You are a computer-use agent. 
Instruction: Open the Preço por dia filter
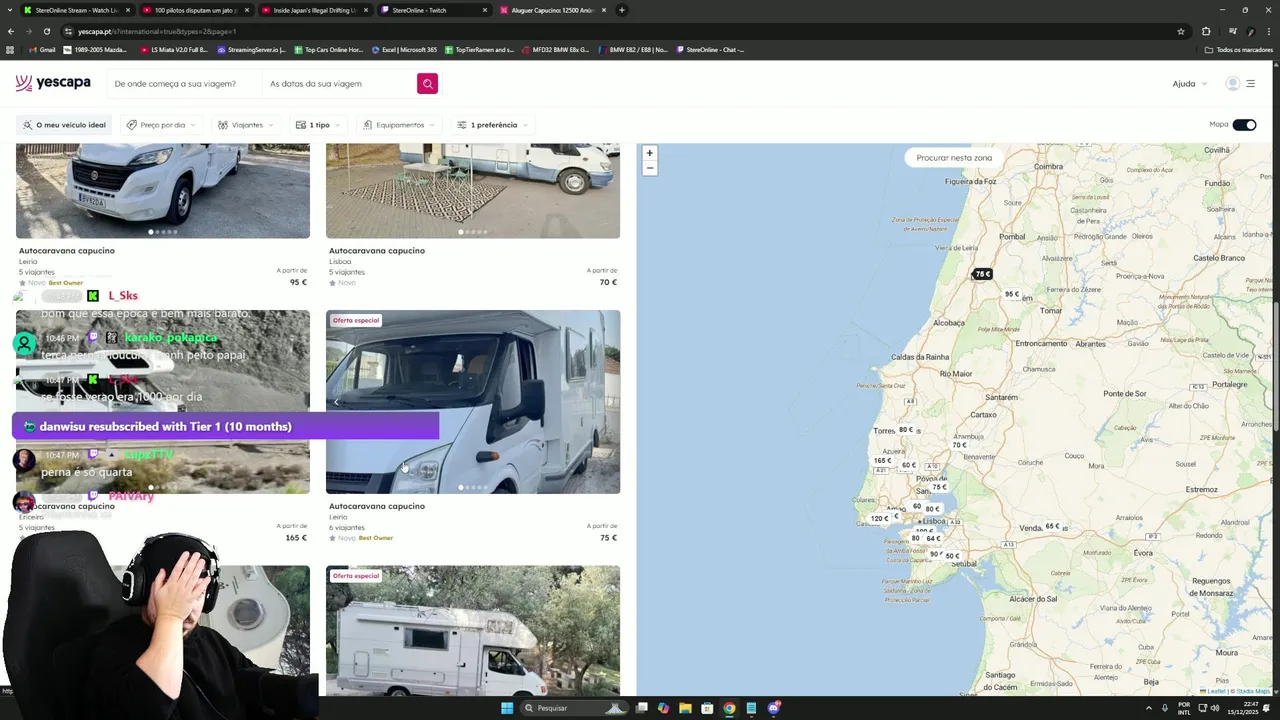160,125
